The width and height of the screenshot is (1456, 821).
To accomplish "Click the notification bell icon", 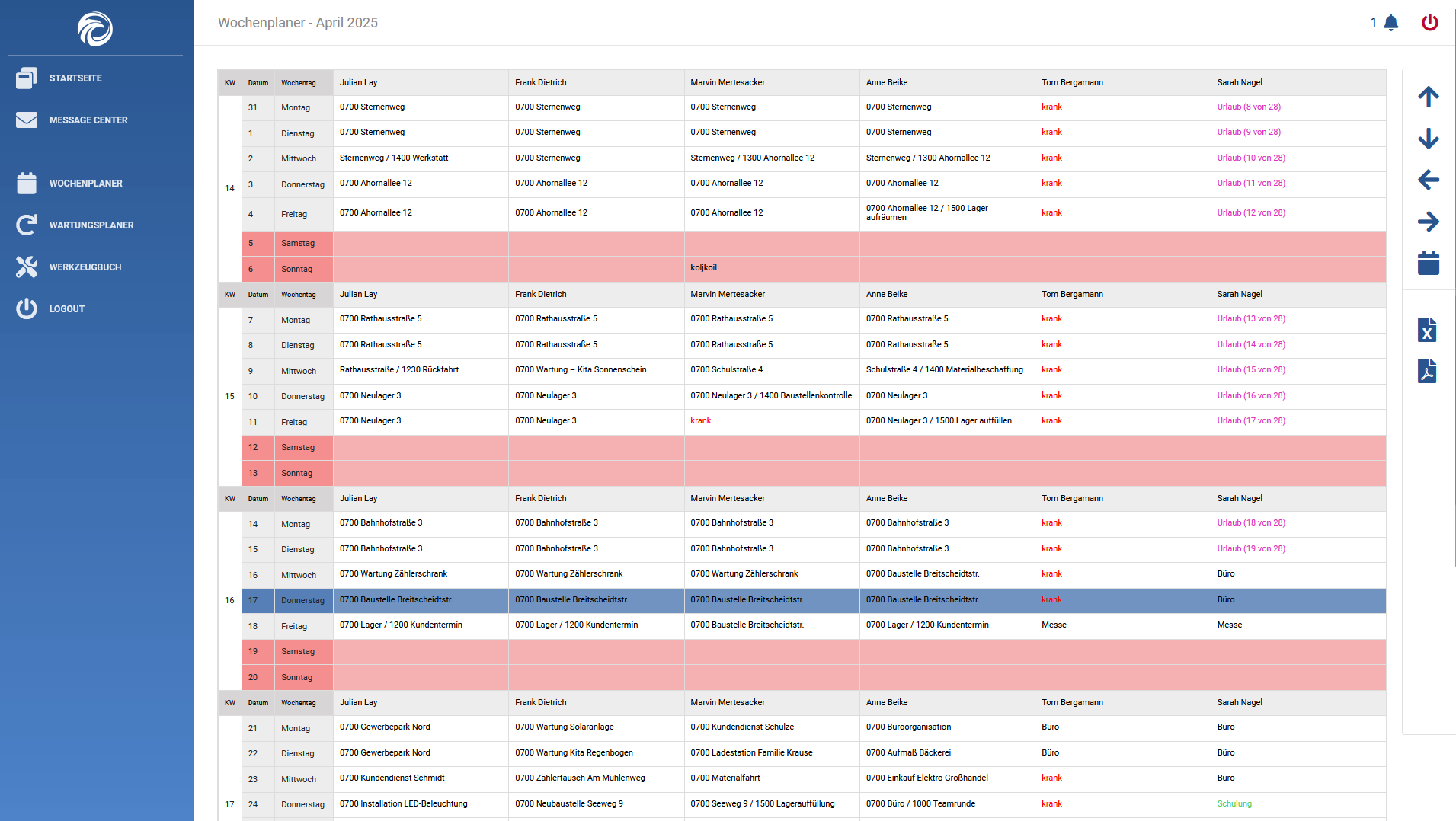I will (x=1390, y=23).
